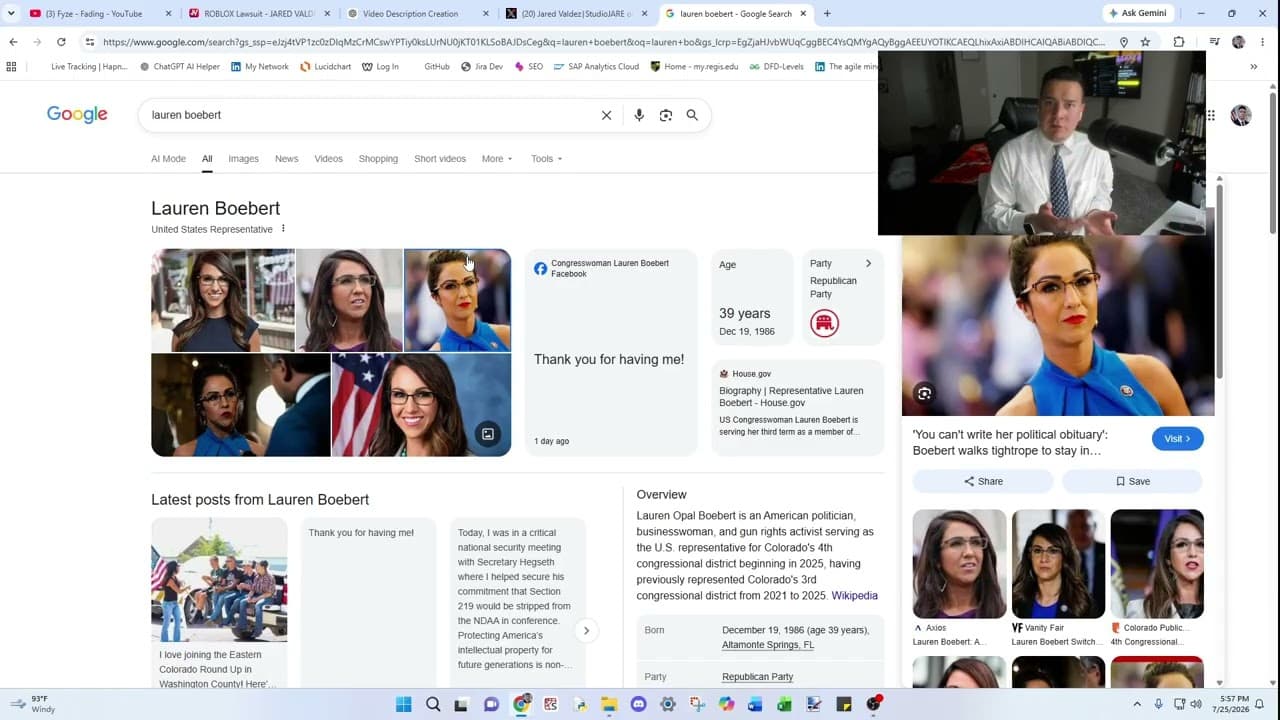Open a new browser tab
Image resolution: width=1280 pixels, height=720 pixels.
827,14
